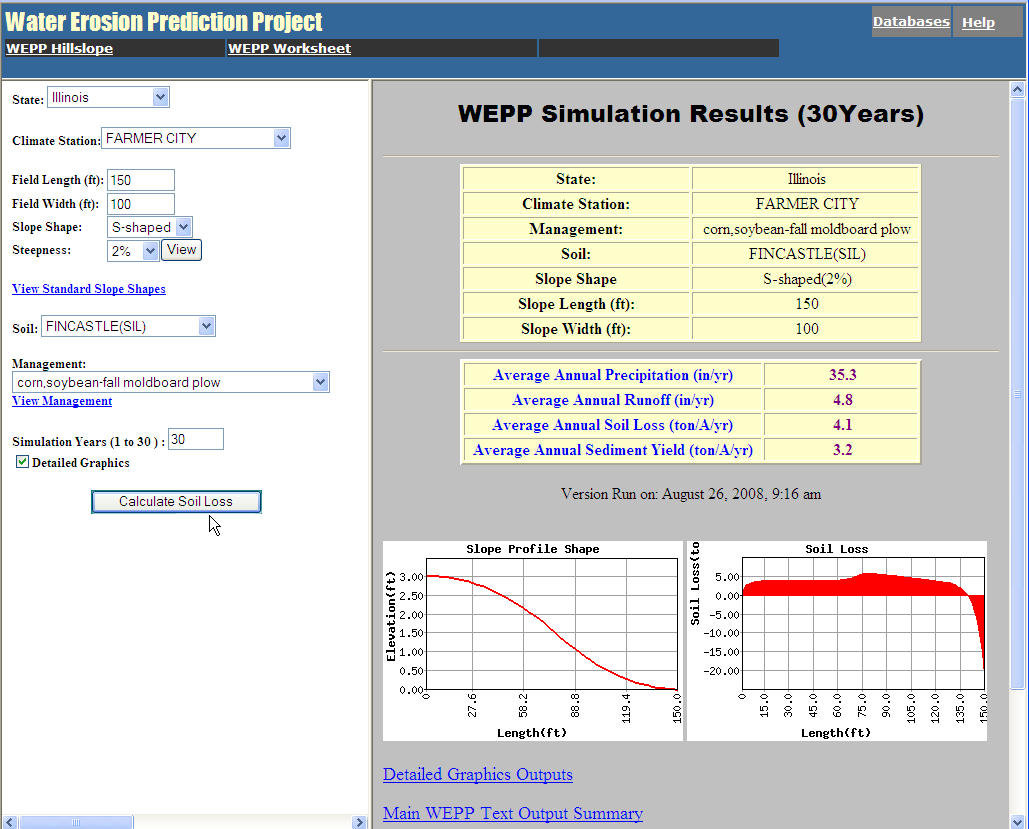Image resolution: width=1029 pixels, height=829 pixels.
Task: Switch to the WEPP Hillslope tab
Action: [60, 49]
